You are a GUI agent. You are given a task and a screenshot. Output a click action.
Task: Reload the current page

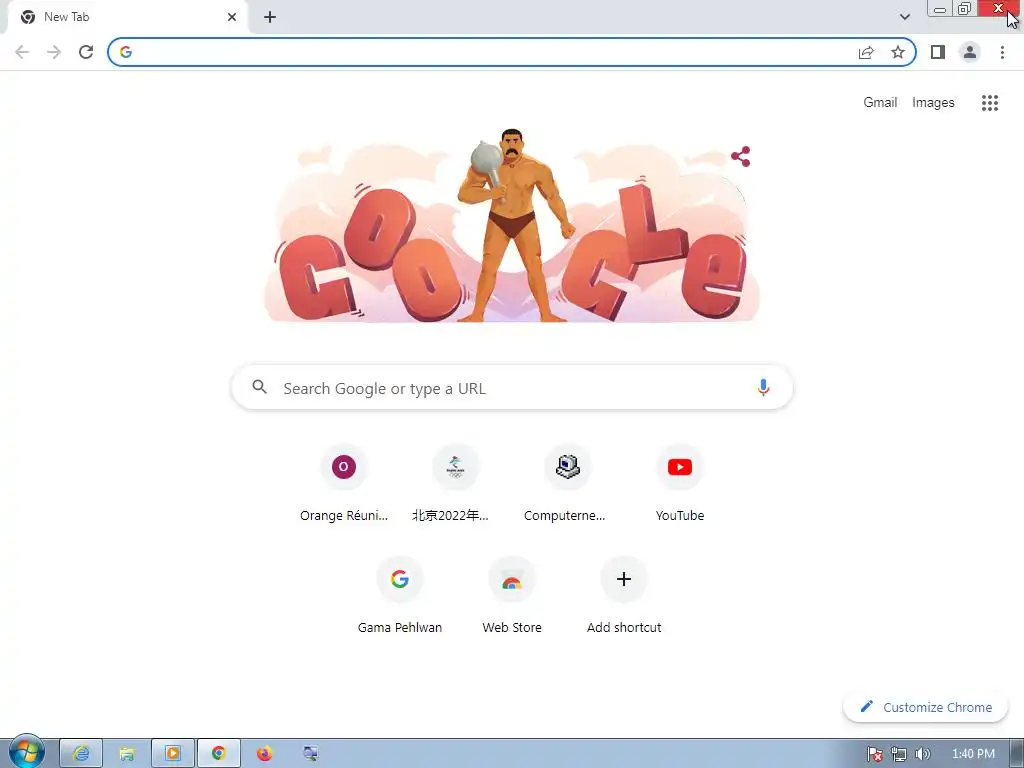[86, 52]
